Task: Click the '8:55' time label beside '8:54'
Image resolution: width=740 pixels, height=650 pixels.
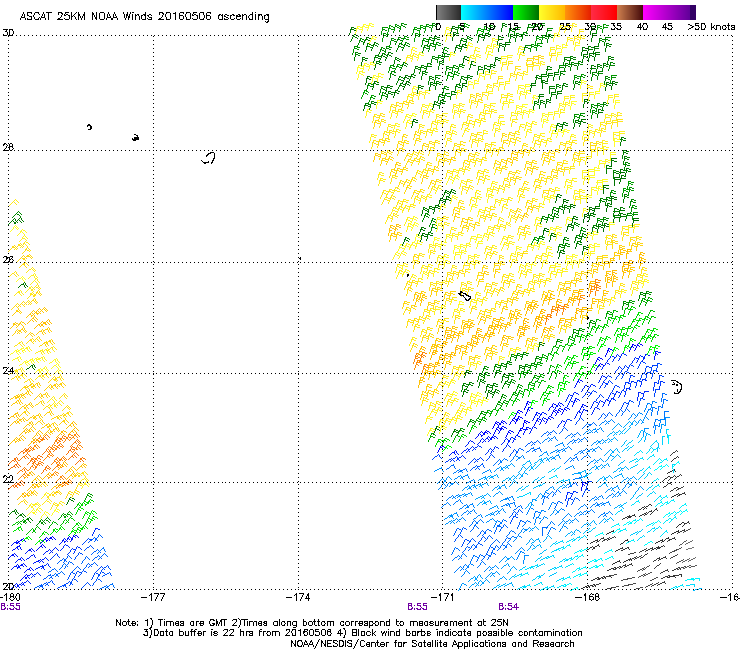Action: pyautogui.click(x=417, y=607)
